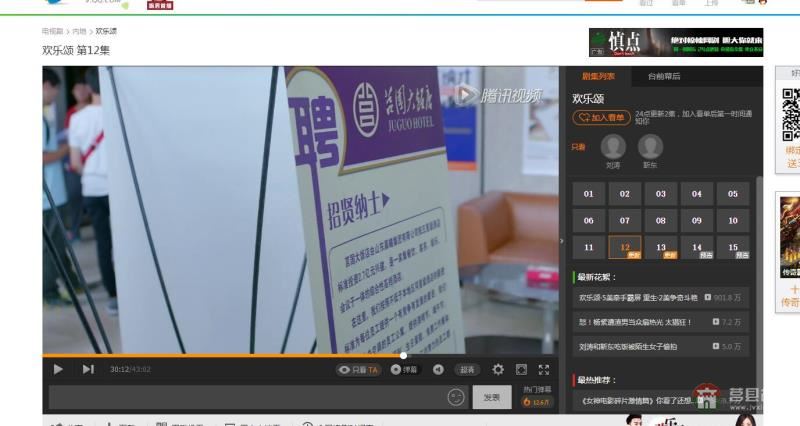Open the second 最新花絮 clip with 7.2万 views

pyautogui.click(x=661, y=322)
